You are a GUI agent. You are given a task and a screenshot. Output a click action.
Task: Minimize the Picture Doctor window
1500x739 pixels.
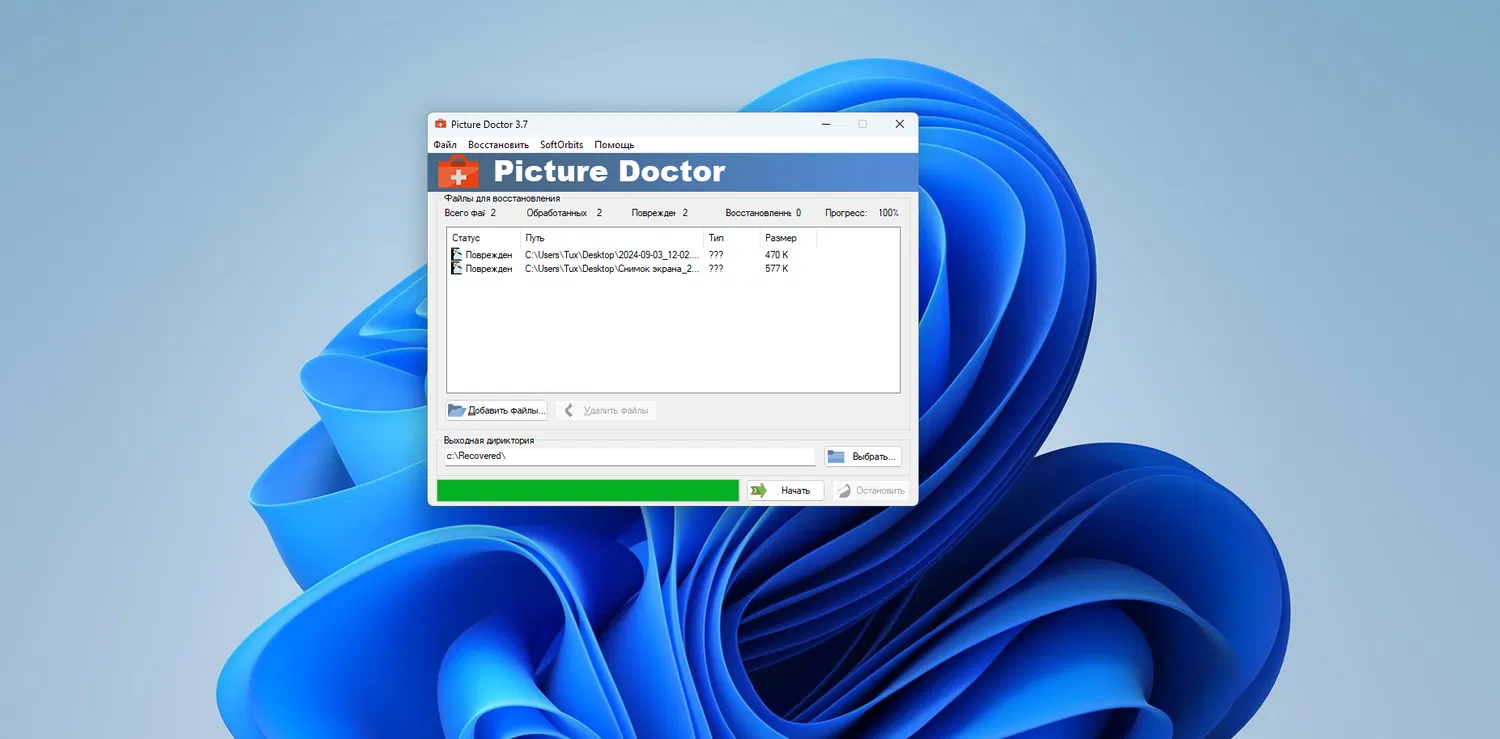(826, 124)
